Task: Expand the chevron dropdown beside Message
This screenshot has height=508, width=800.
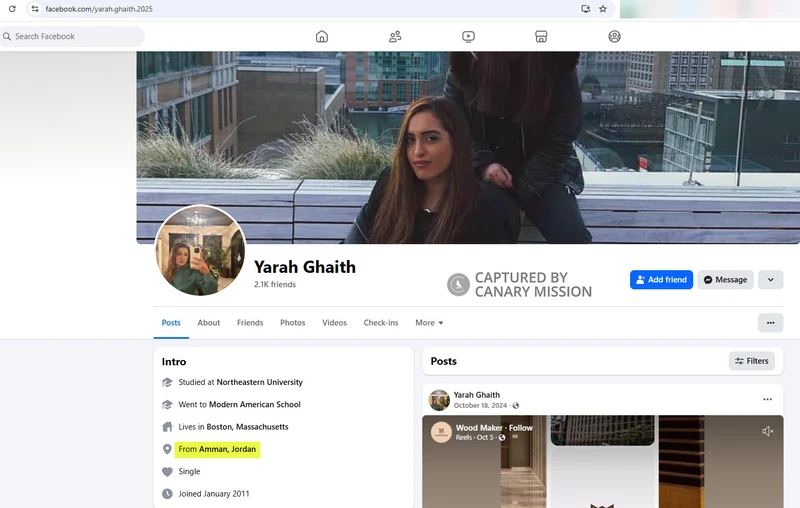Action: tap(770, 280)
